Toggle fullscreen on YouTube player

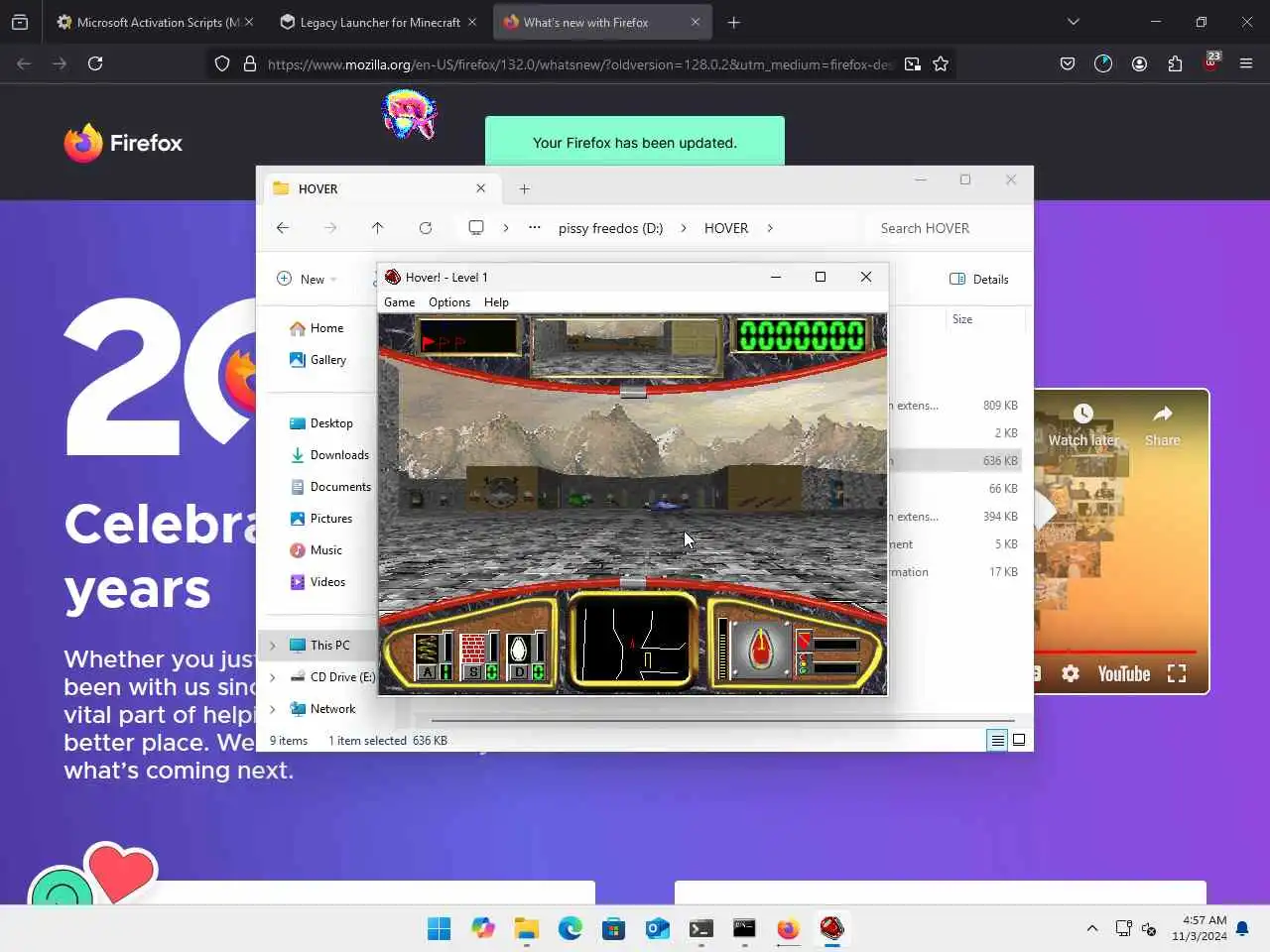click(x=1177, y=674)
